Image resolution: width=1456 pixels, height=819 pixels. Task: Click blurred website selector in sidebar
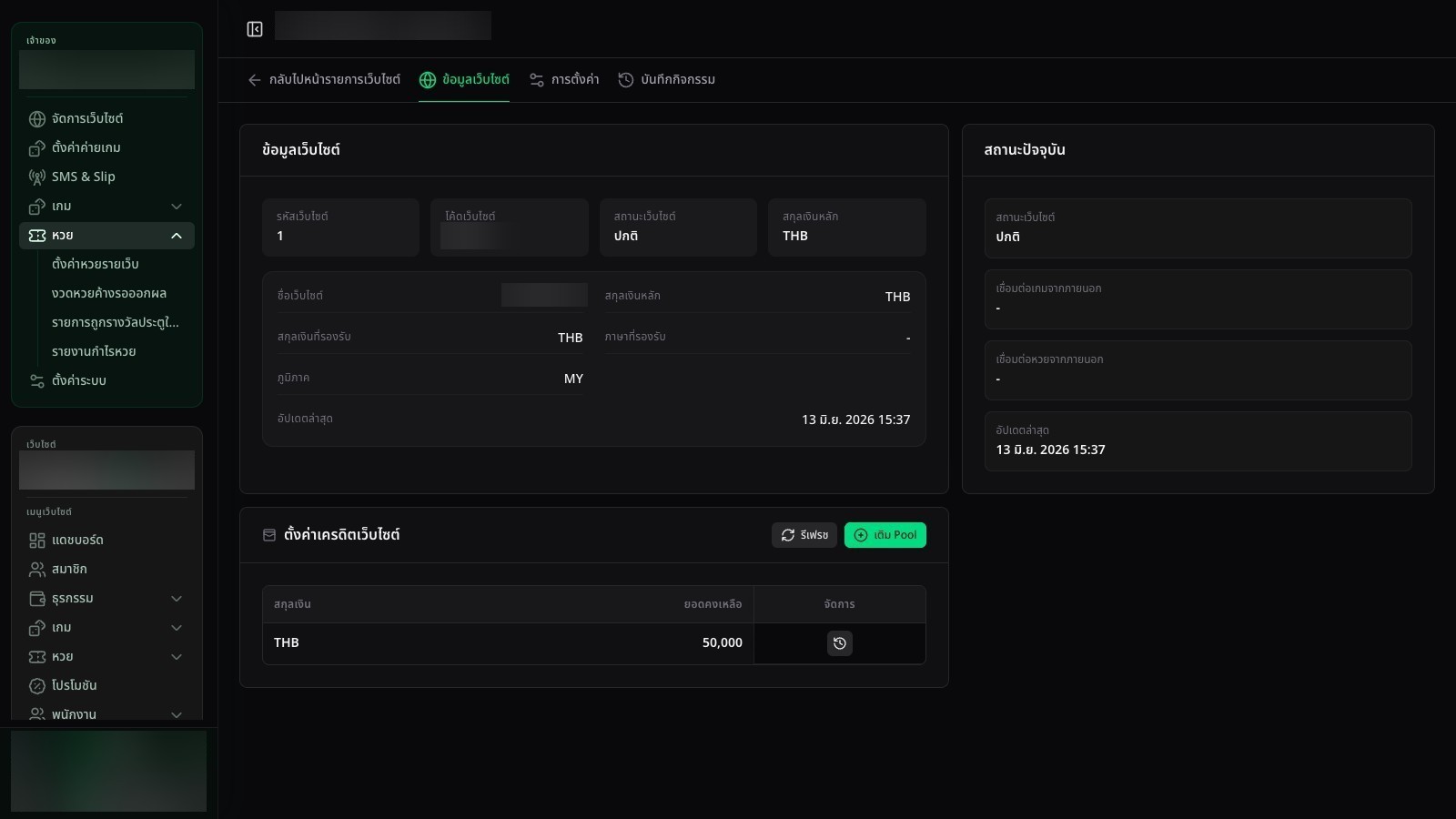[106, 470]
